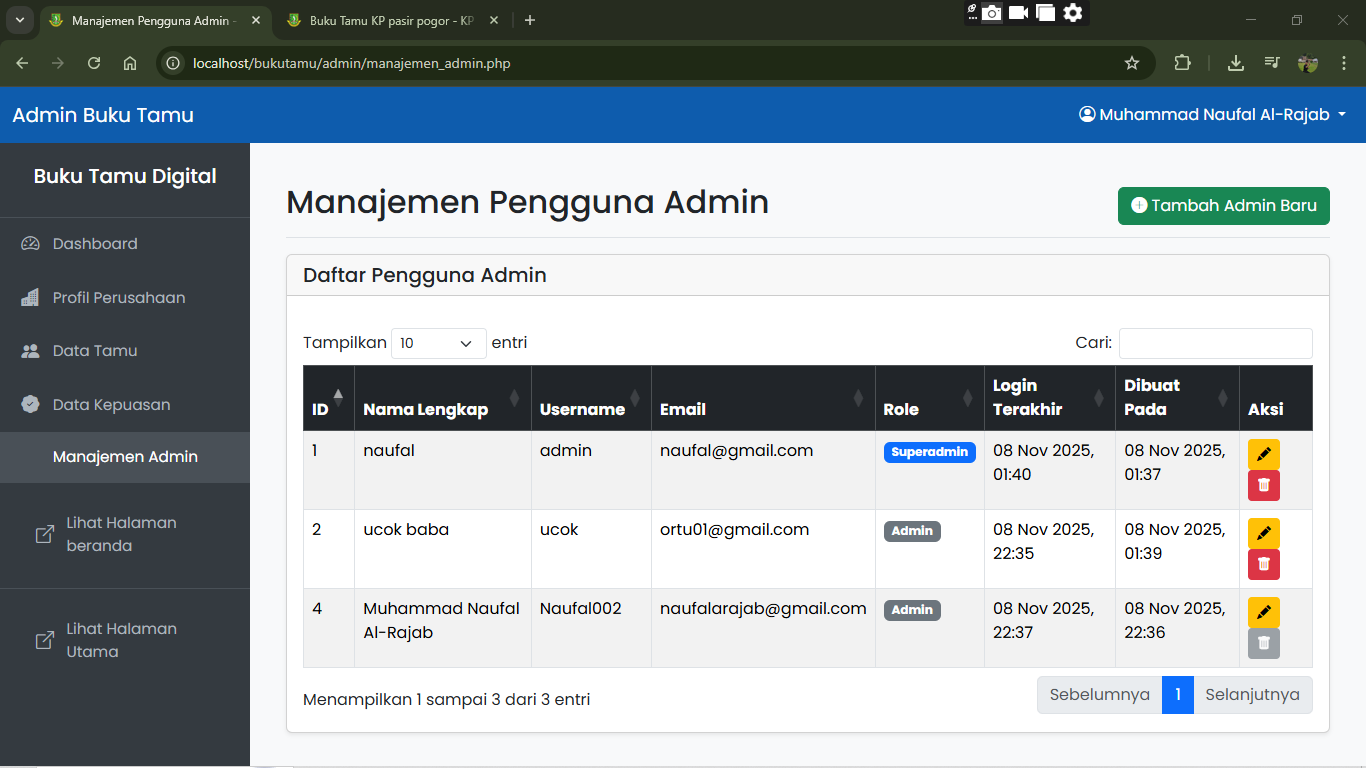1366x768 pixels.
Task: Switch to Buku Tamu KP pasir pogor tab
Action: click(390, 20)
